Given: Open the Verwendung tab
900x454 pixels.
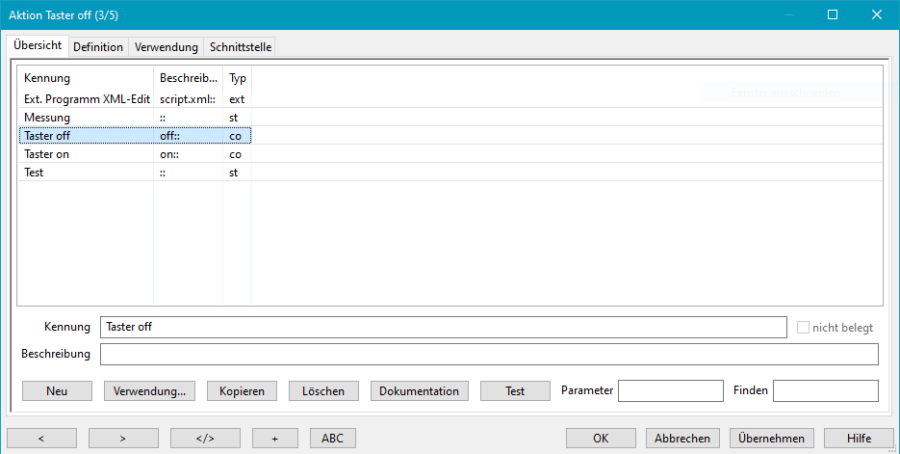Looking at the screenshot, I should [166, 47].
